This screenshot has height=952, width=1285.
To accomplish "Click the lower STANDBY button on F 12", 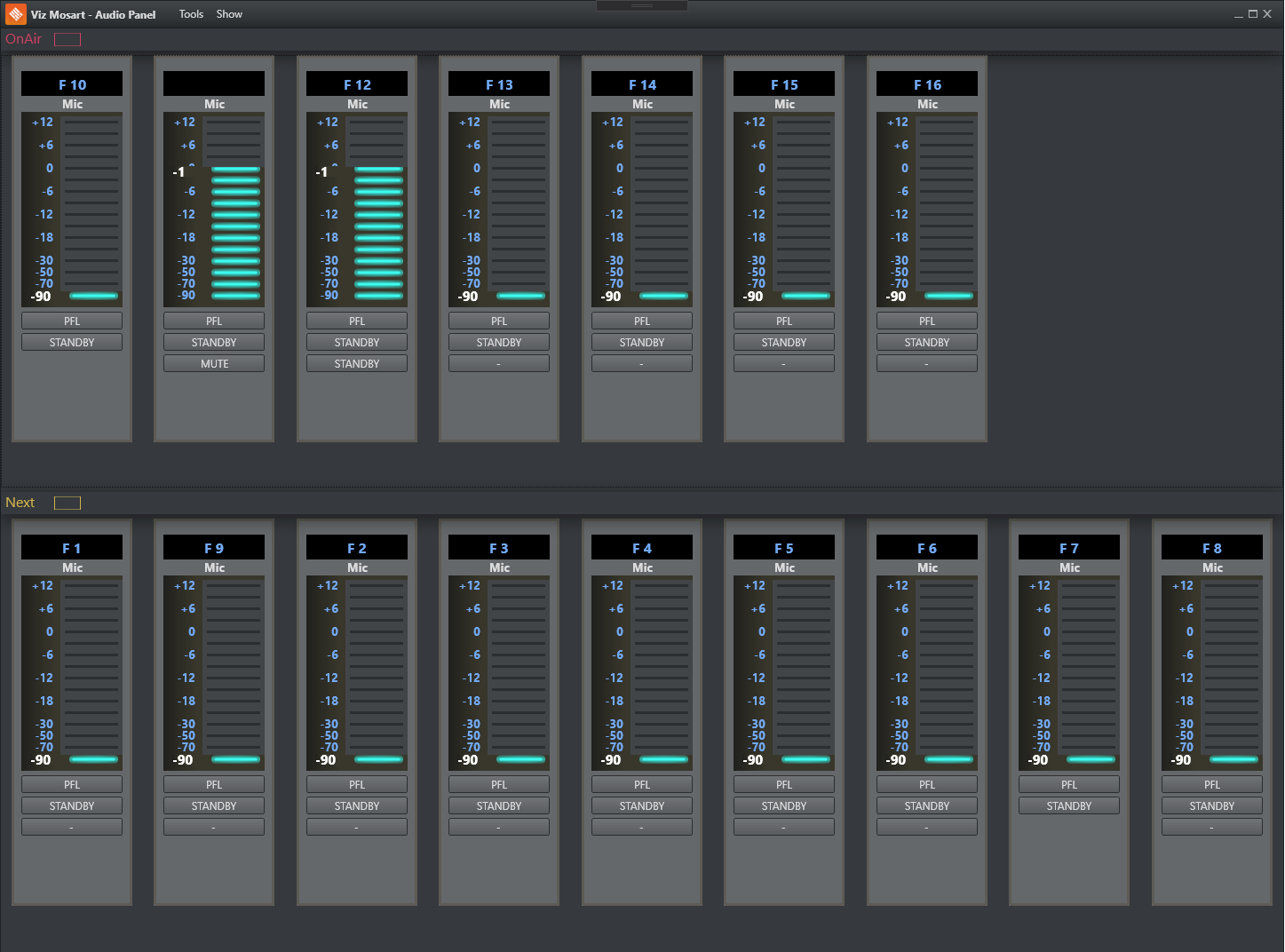I will (357, 364).
